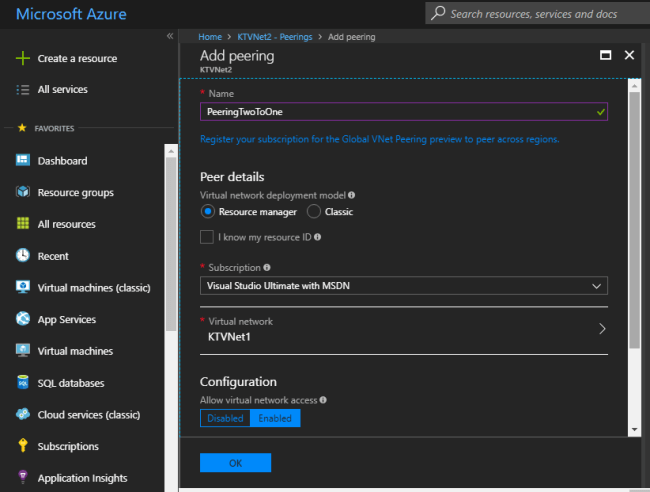
Task: Select Classic deployment model radio button
Action: click(314, 212)
